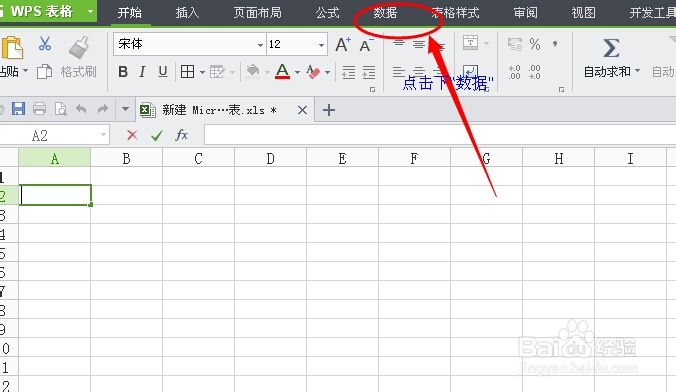Click the merge cells icon
Viewport: 676px width, 392px height.
tap(470, 43)
